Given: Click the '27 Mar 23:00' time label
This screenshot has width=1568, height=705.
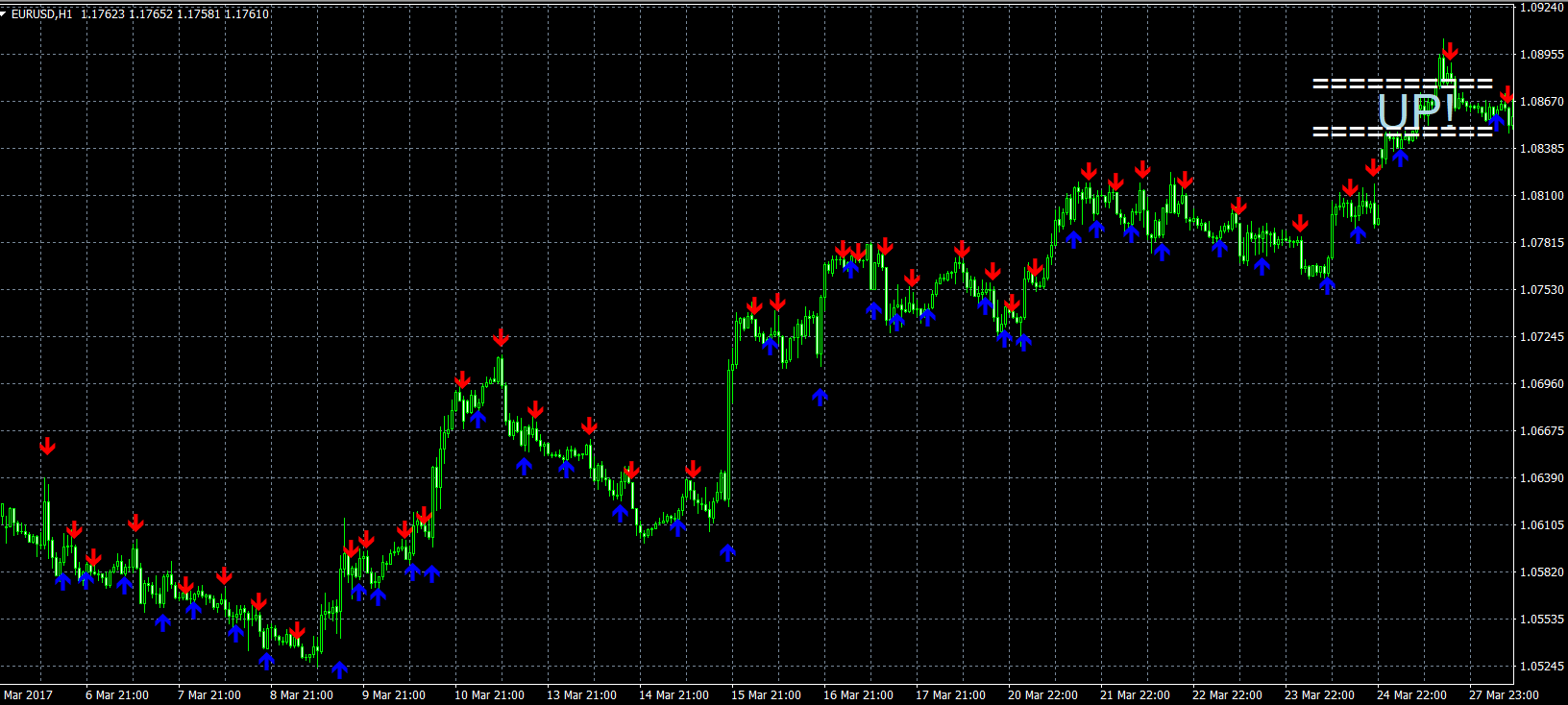Looking at the screenshot, I should (1504, 695).
